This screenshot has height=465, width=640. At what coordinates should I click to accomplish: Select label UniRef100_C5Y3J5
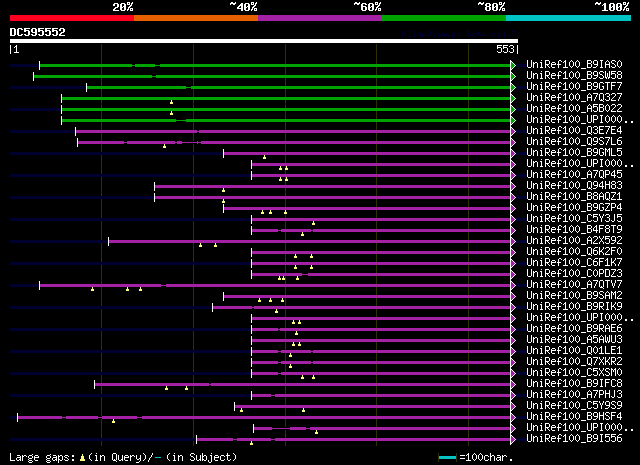point(574,218)
